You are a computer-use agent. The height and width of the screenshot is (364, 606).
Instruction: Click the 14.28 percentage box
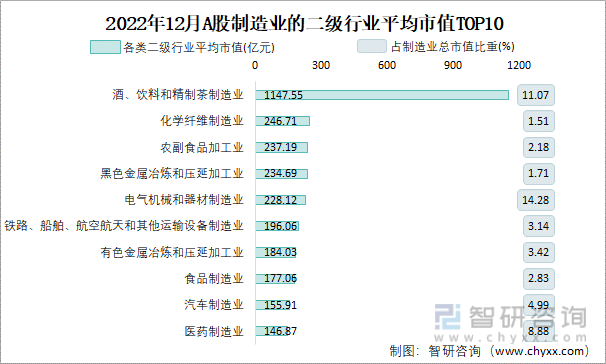(x=536, y=200)
